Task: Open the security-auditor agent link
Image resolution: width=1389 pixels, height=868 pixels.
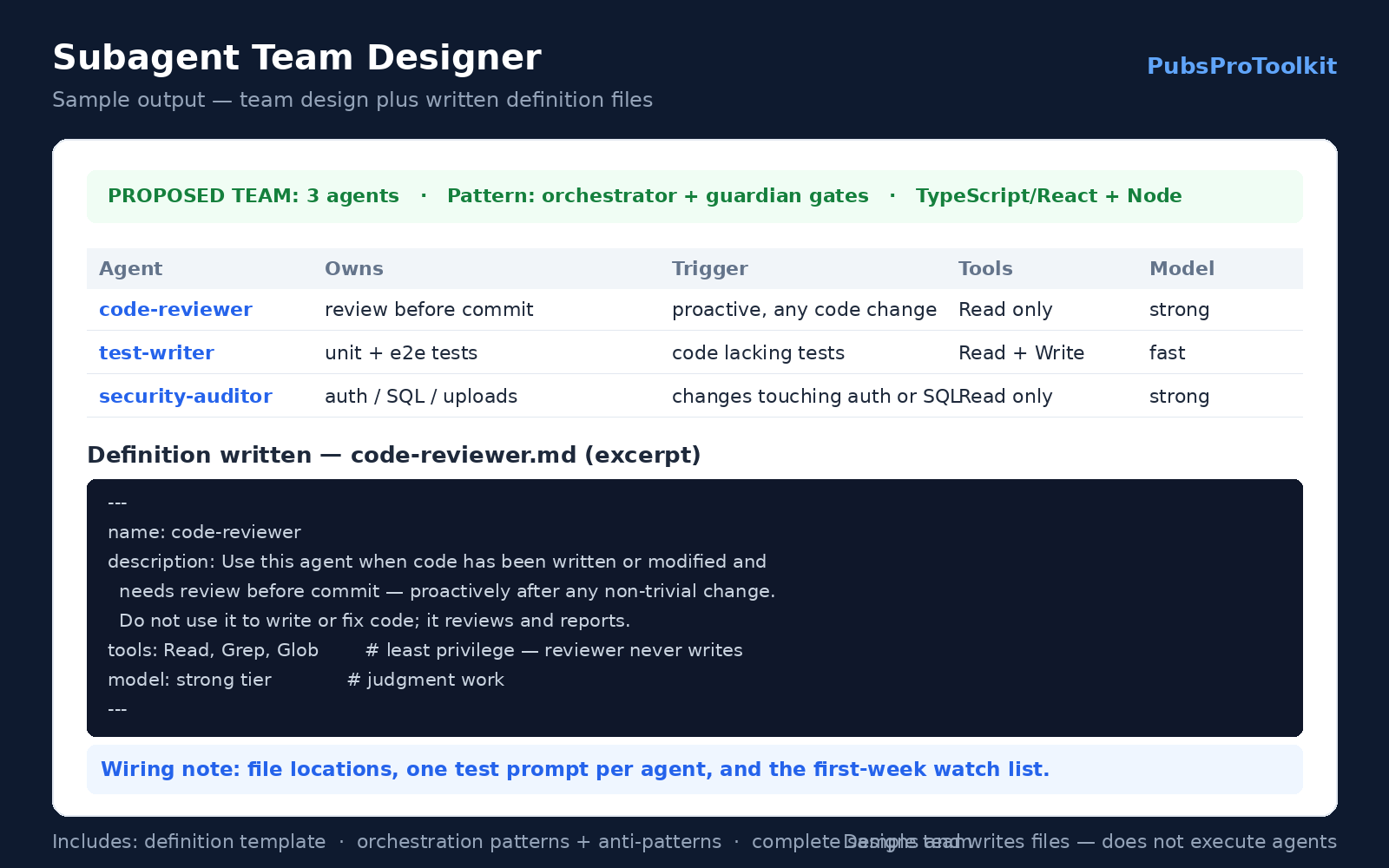Action: [x=185, y=397]
